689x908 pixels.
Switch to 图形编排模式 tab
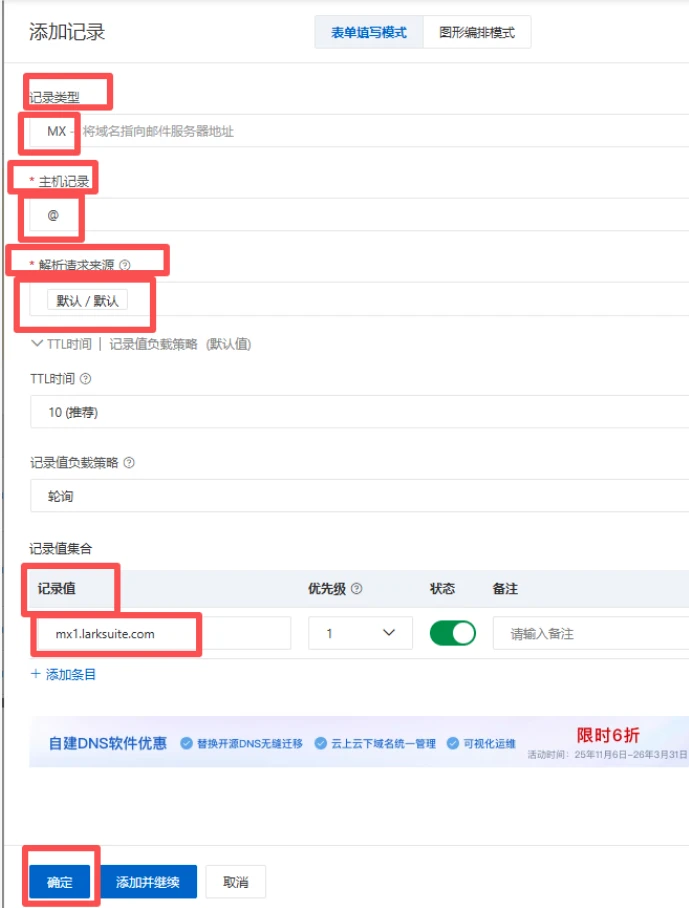click(x=477, y=32)
